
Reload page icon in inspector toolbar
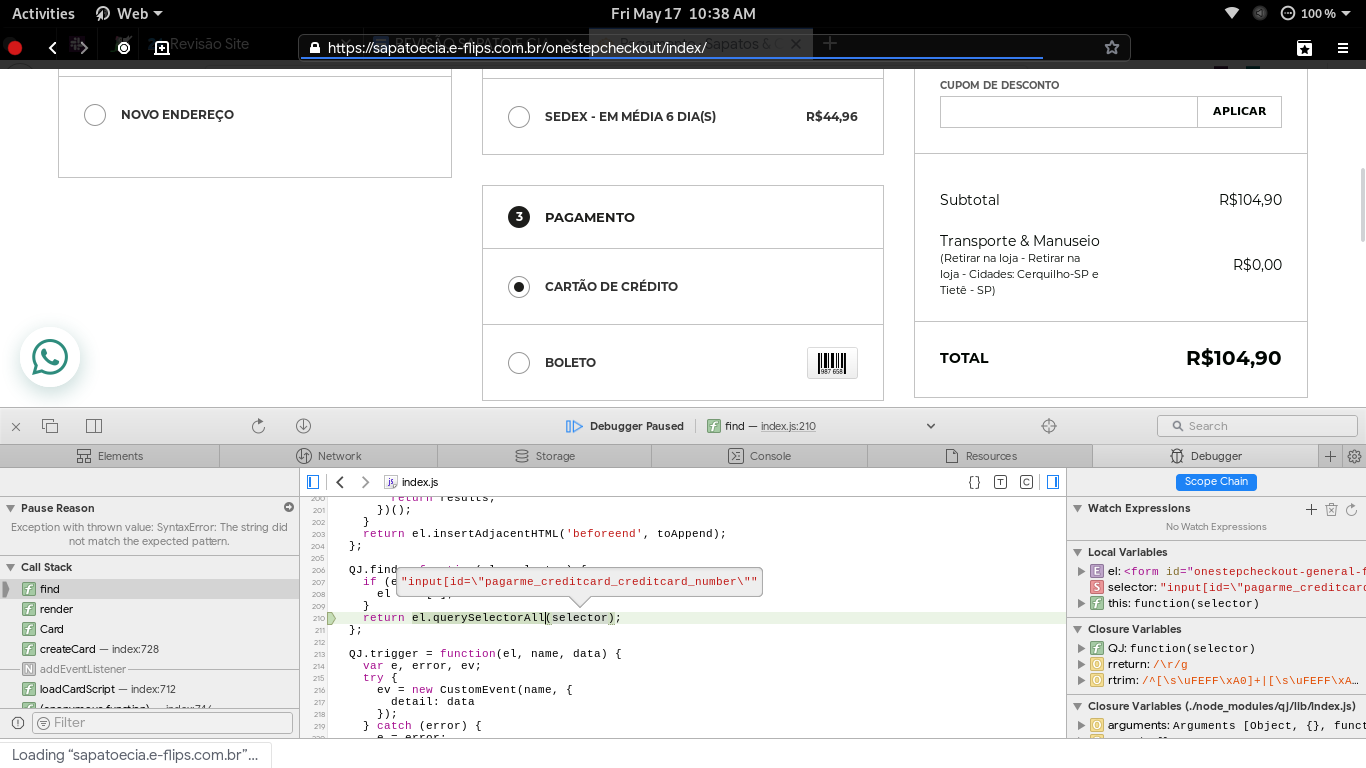pos(258,426)
